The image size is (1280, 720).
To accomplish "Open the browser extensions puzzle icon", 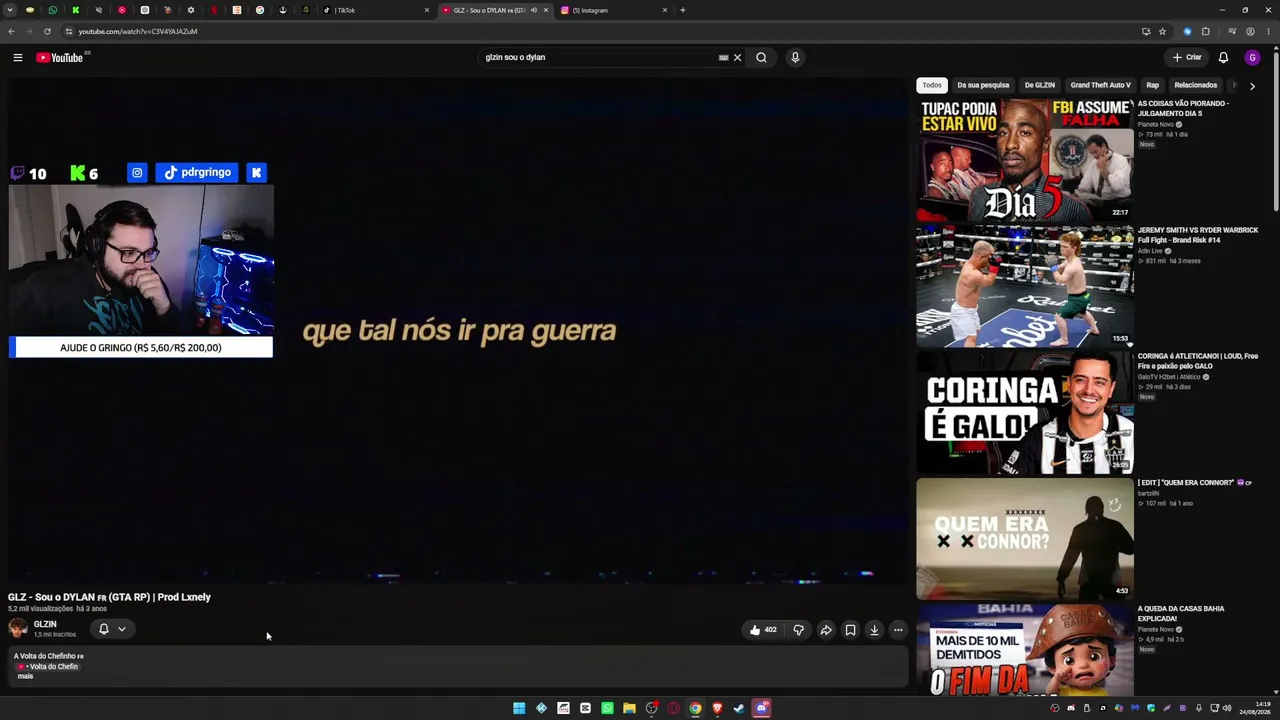I will pos(1205,31).
